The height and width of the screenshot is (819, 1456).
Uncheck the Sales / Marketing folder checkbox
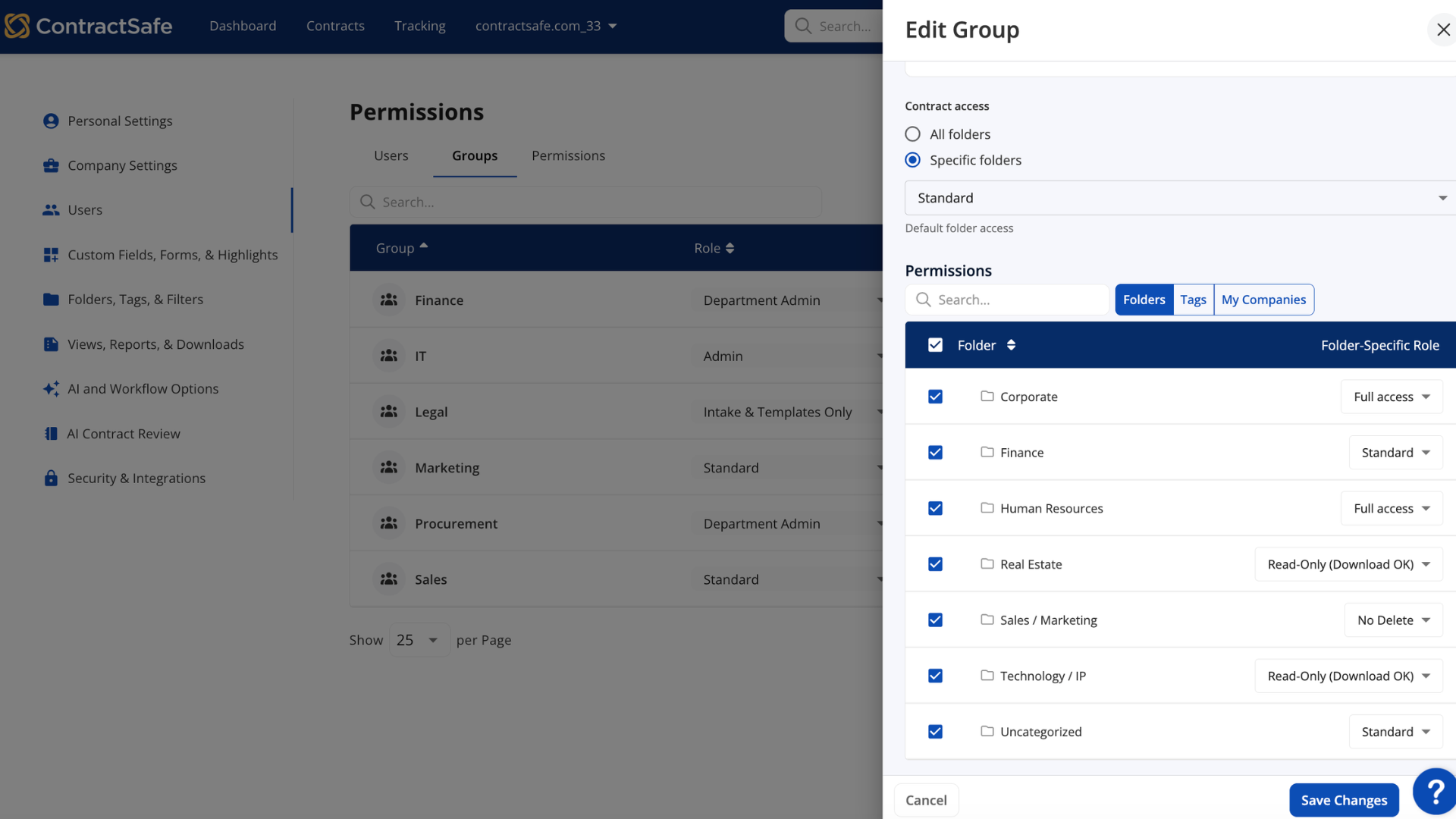(x=935, y=620)
